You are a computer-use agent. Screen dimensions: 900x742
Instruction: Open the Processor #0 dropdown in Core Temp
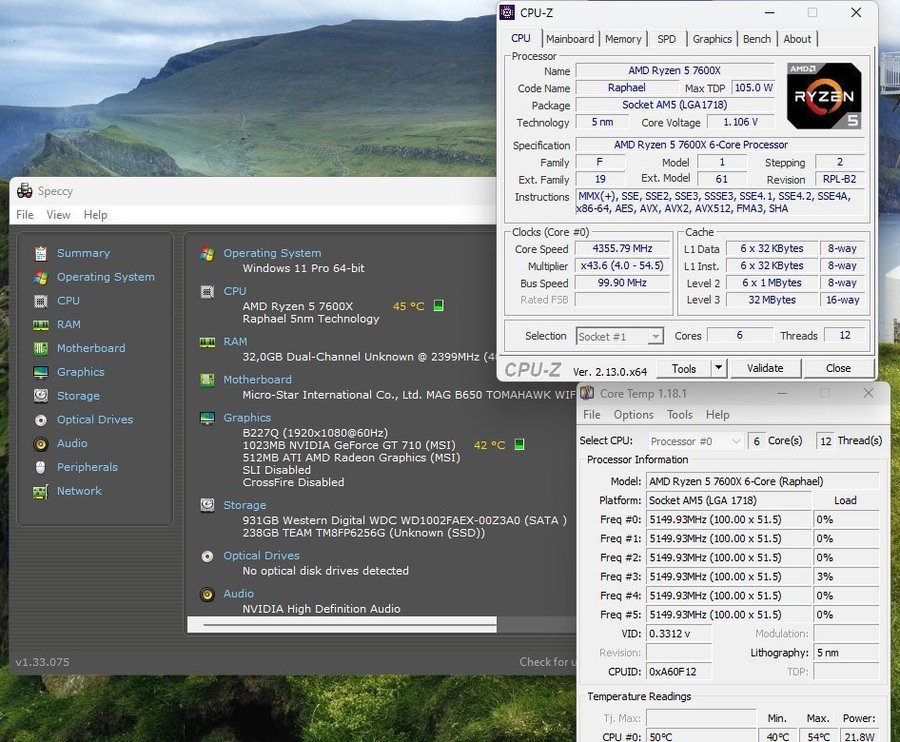pos(695,441)
